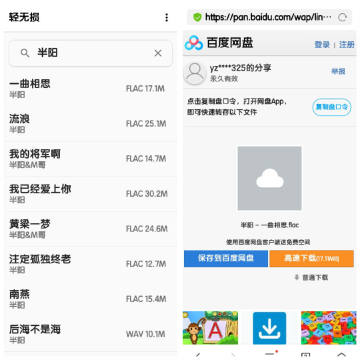The width and height of the screenshot is (360, 360).
Task: Click file name 半阳 - 一曲相思.flac
Action: (x=270, y=225)
